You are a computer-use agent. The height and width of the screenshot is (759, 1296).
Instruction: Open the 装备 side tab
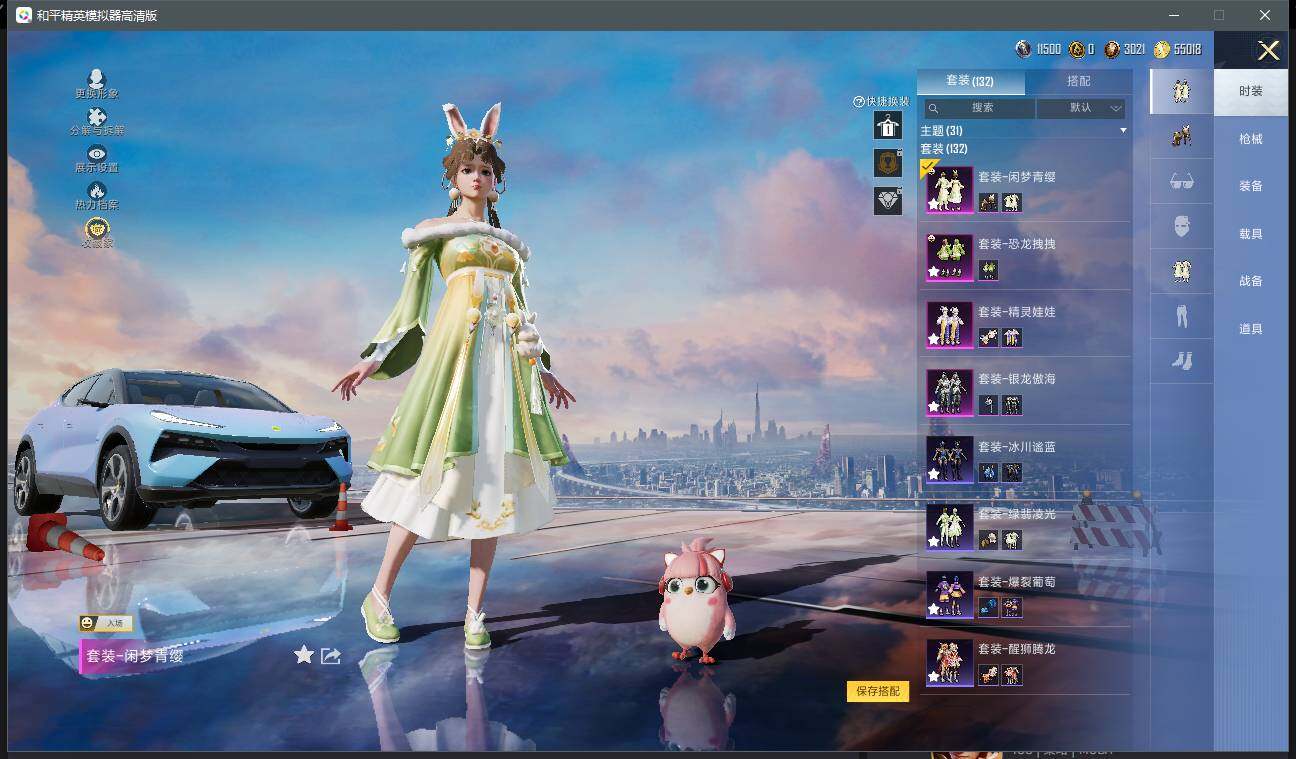[x=1251, y=186]
